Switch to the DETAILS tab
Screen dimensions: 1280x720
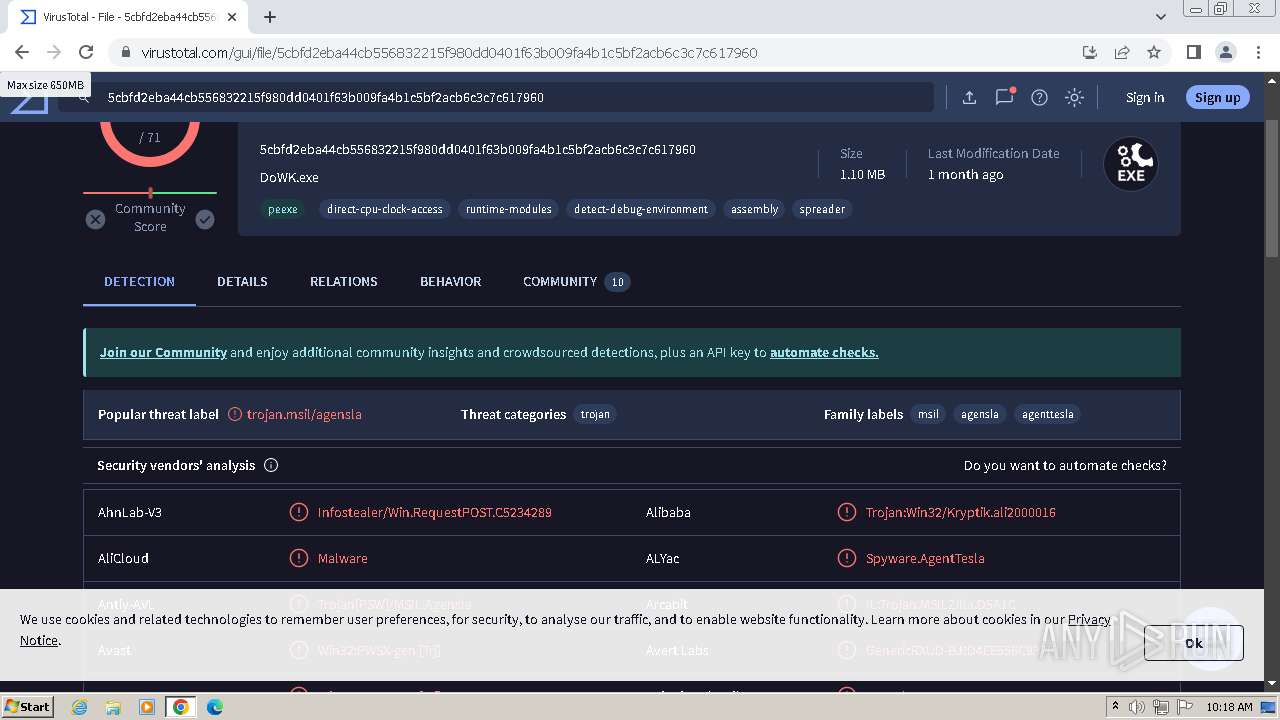click(x=242, y=281)
